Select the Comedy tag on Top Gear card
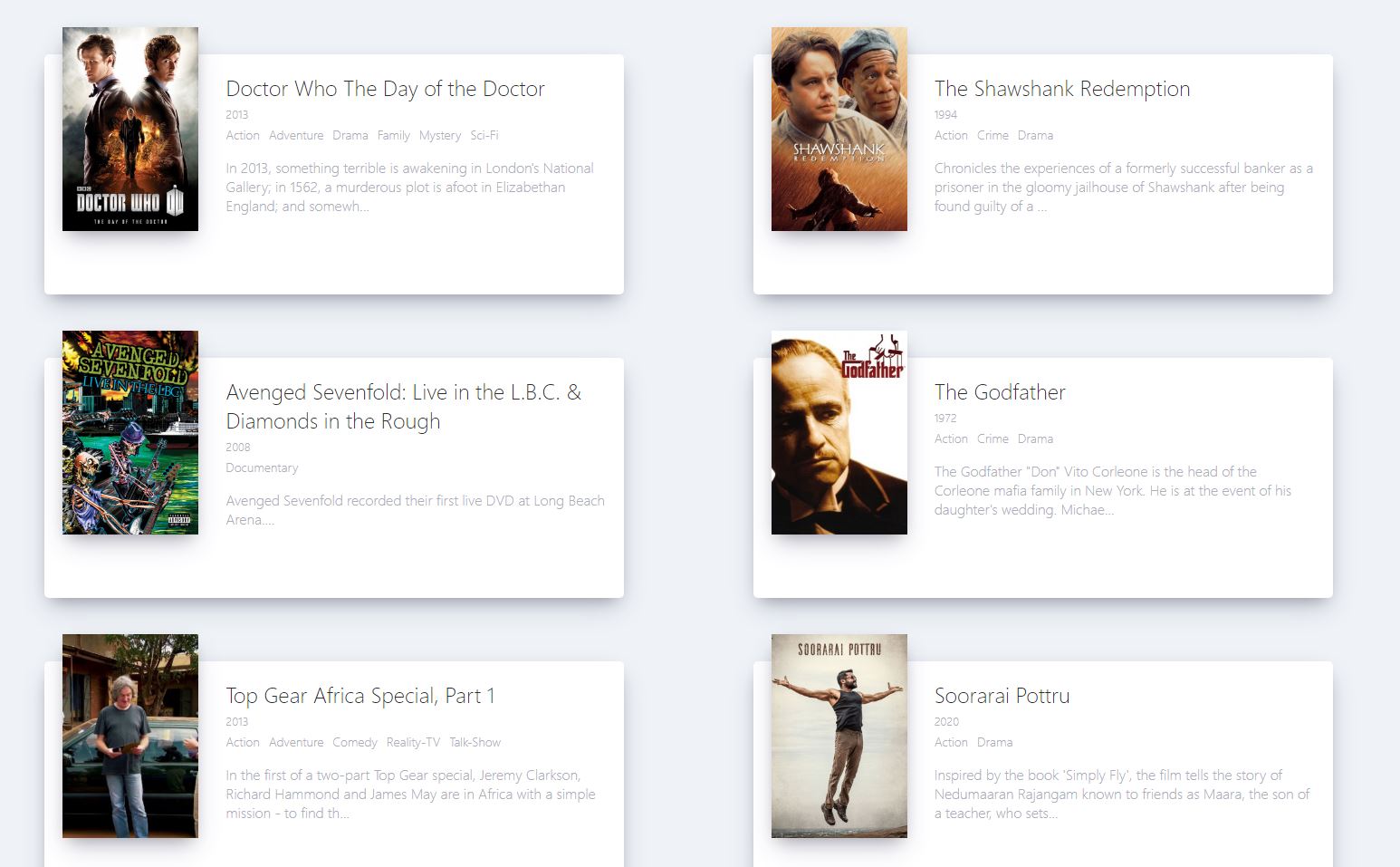Screen dimensions: 1400x867 355,742
